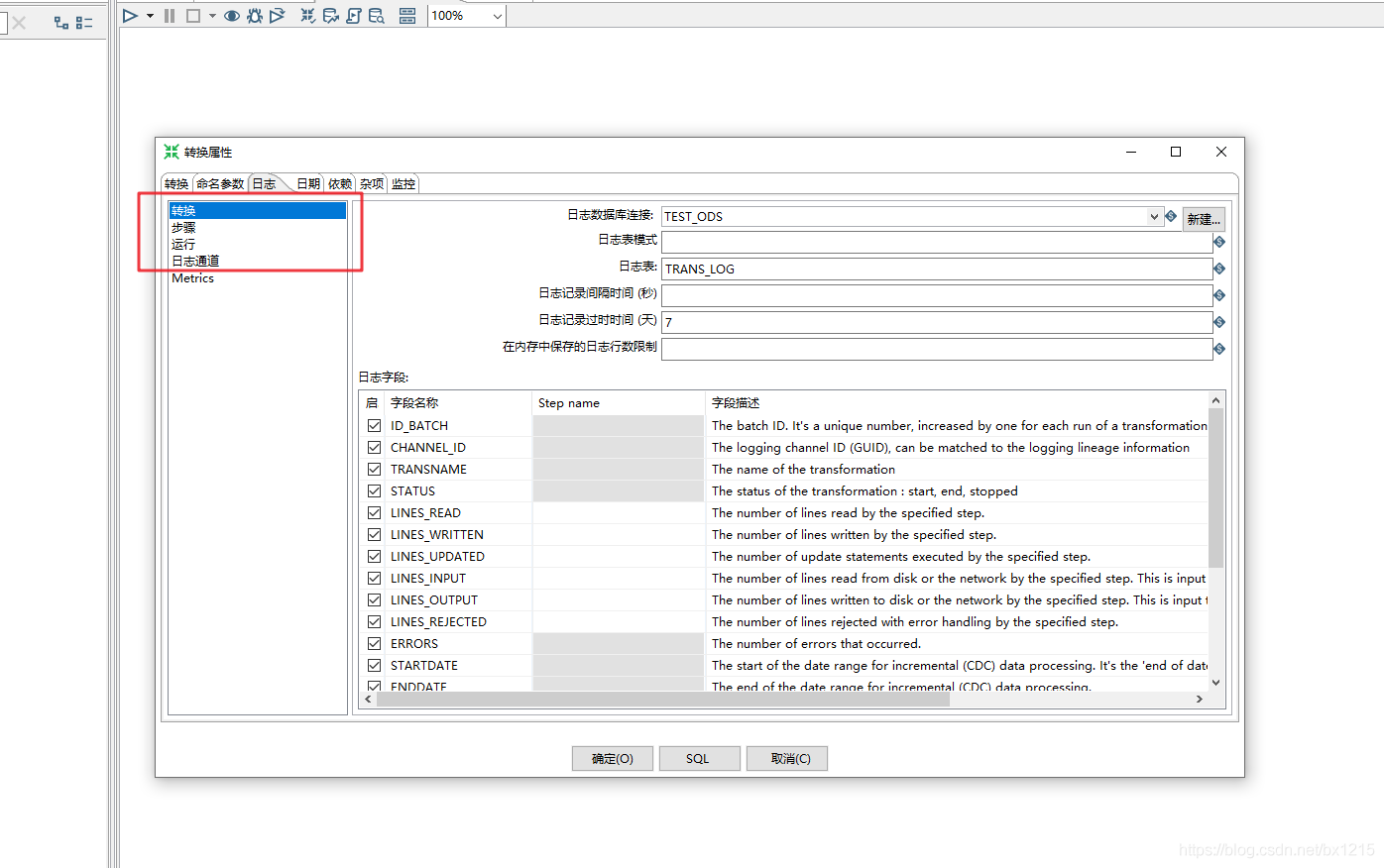1384x868 pixels.
Task: Click the Explore database icon
Action: click(x=377, y=16)
